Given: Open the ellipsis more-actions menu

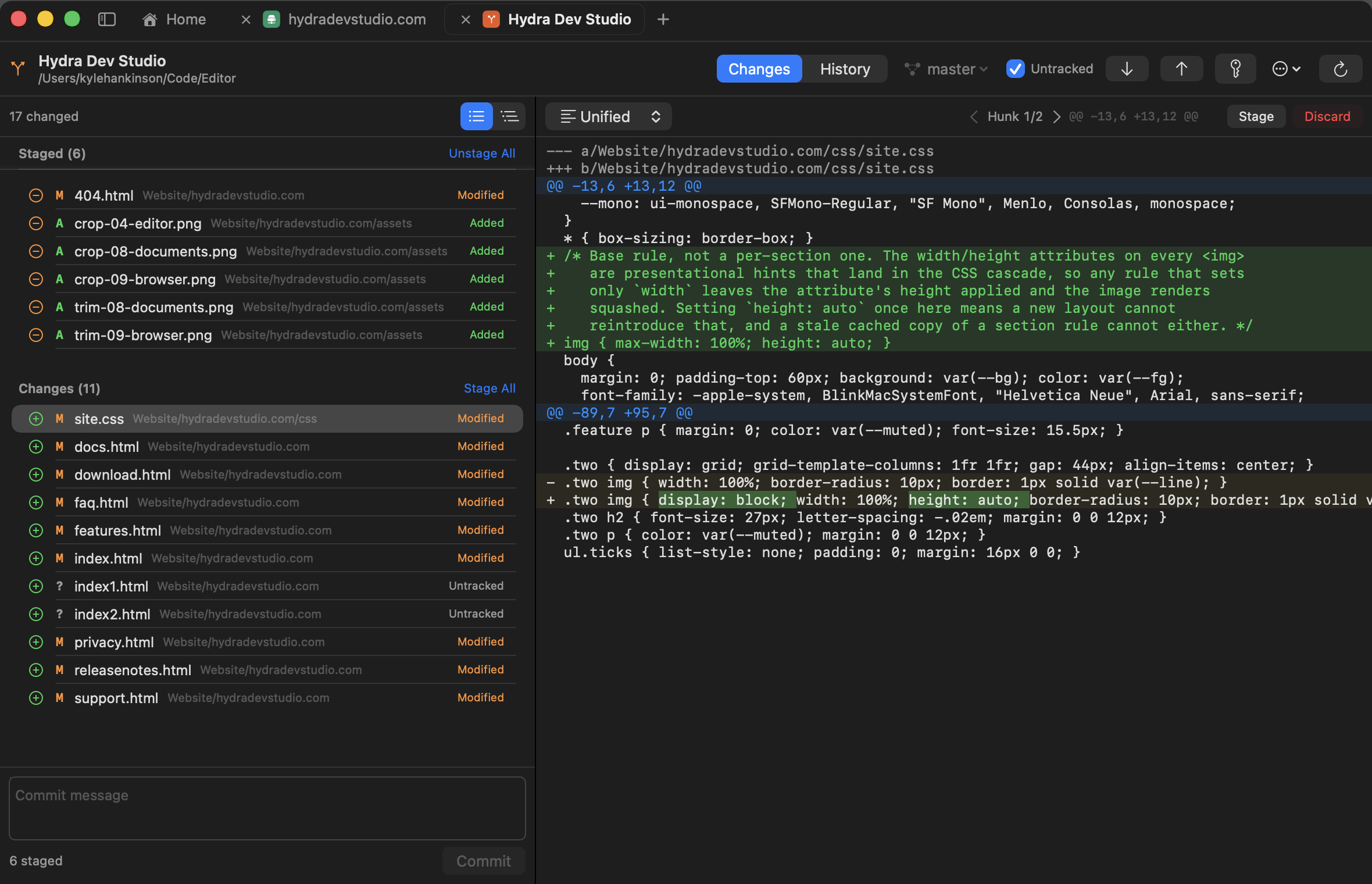Looking at the screenshot, I should tap(1287, 69).
